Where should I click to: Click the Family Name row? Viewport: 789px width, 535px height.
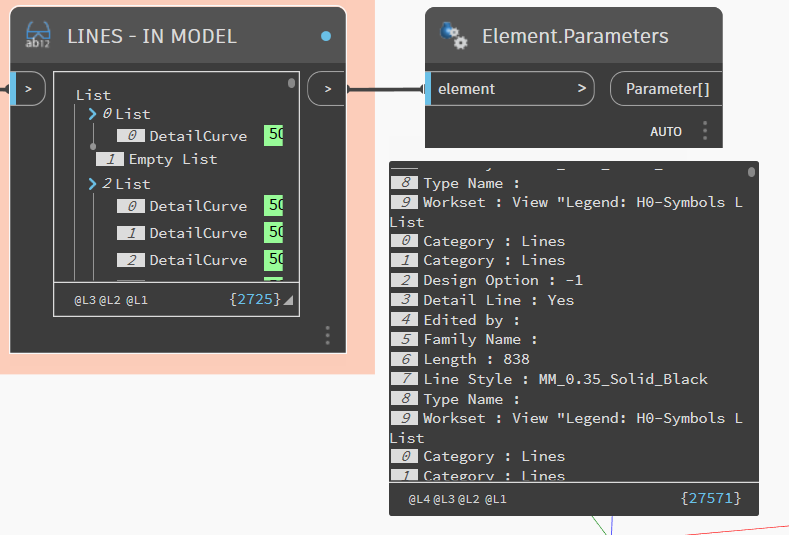tap(464, 340)
